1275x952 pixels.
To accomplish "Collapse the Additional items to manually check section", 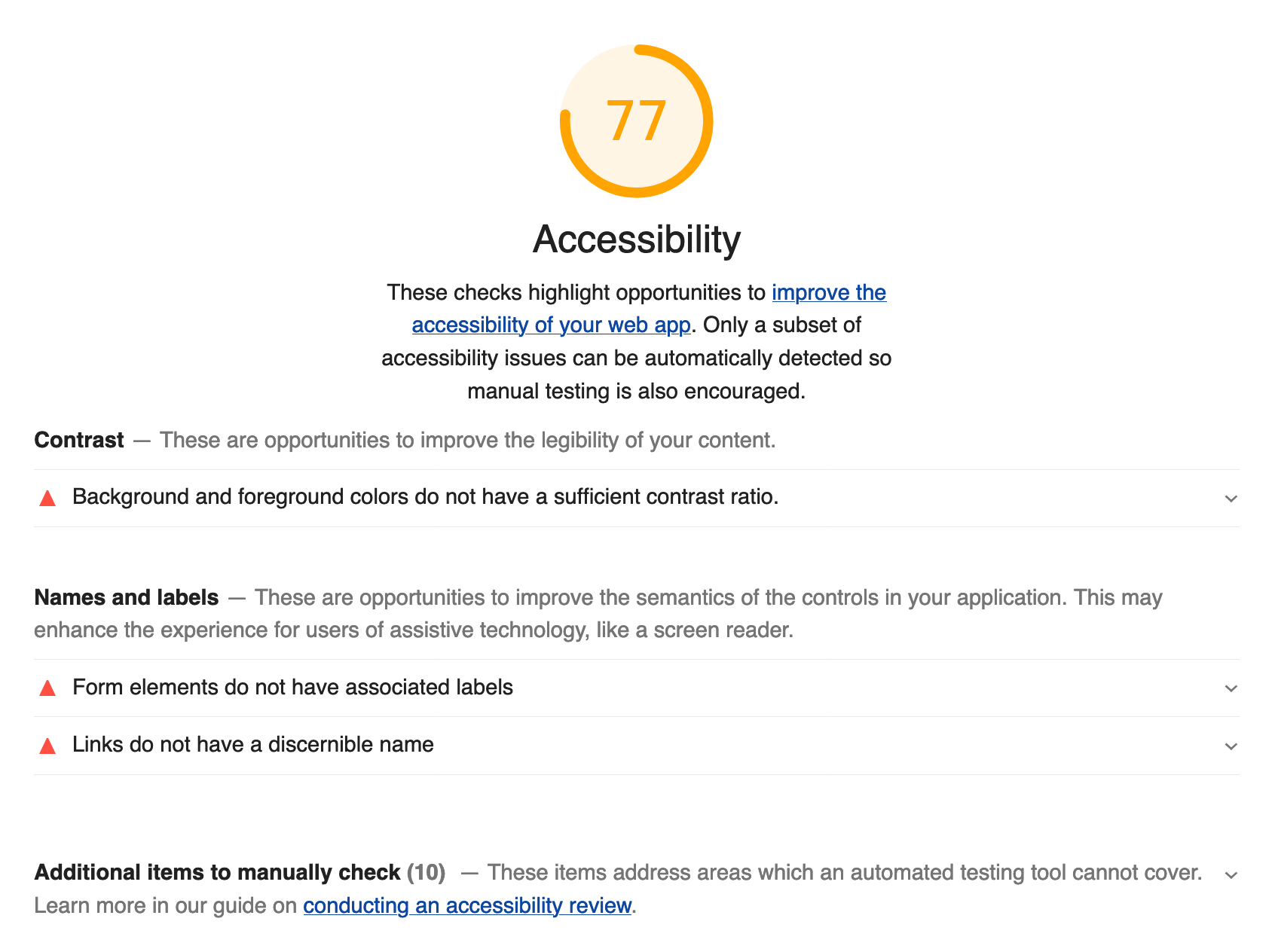I will click(1230, 876).
